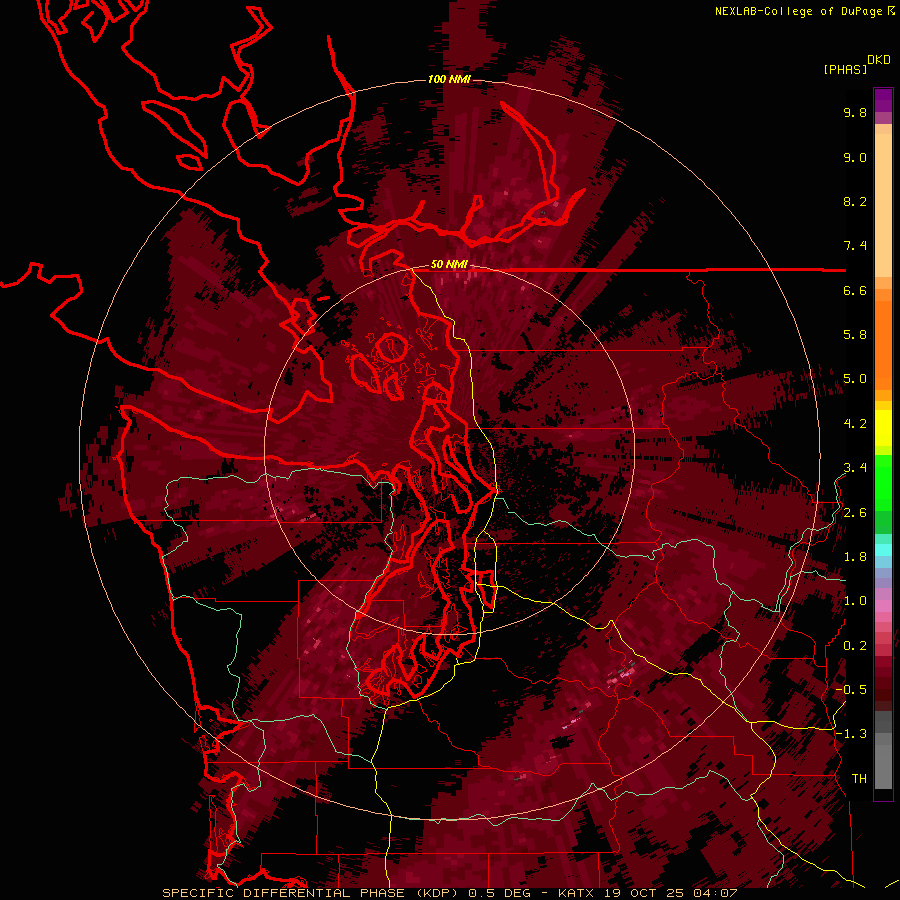Click the 6.6 scale value
This screenshot has width=900, height=900.
point(855,291)
